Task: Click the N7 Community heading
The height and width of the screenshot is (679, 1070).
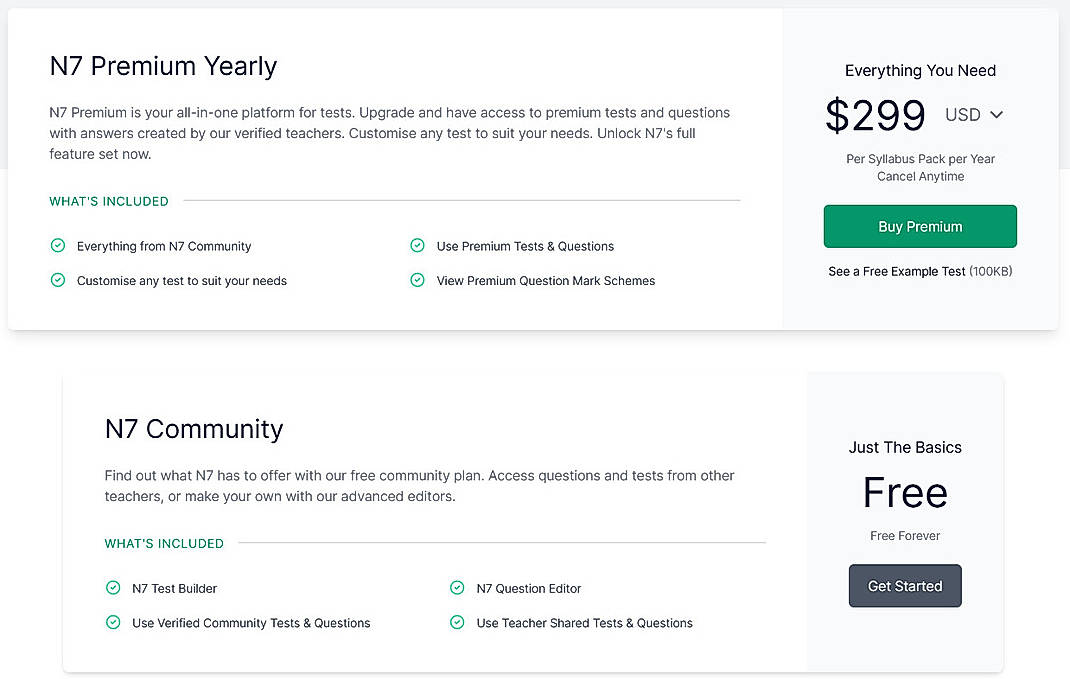Action: pyautogui.click(x=194, y=429)
